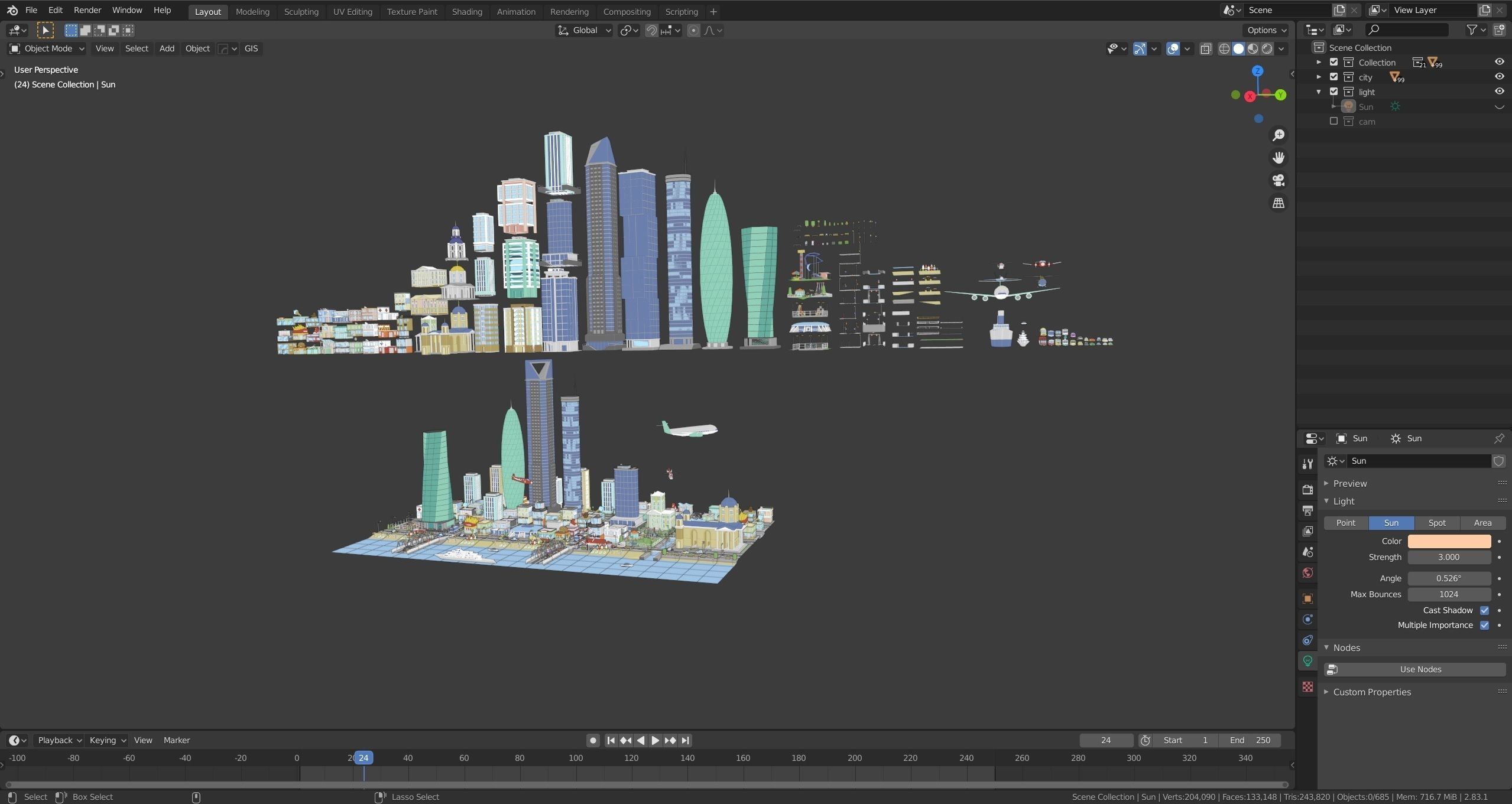The image size is (1512, 804).
Task: Switch perspective/orthographic grid icon
Action: click(1278, 203)
